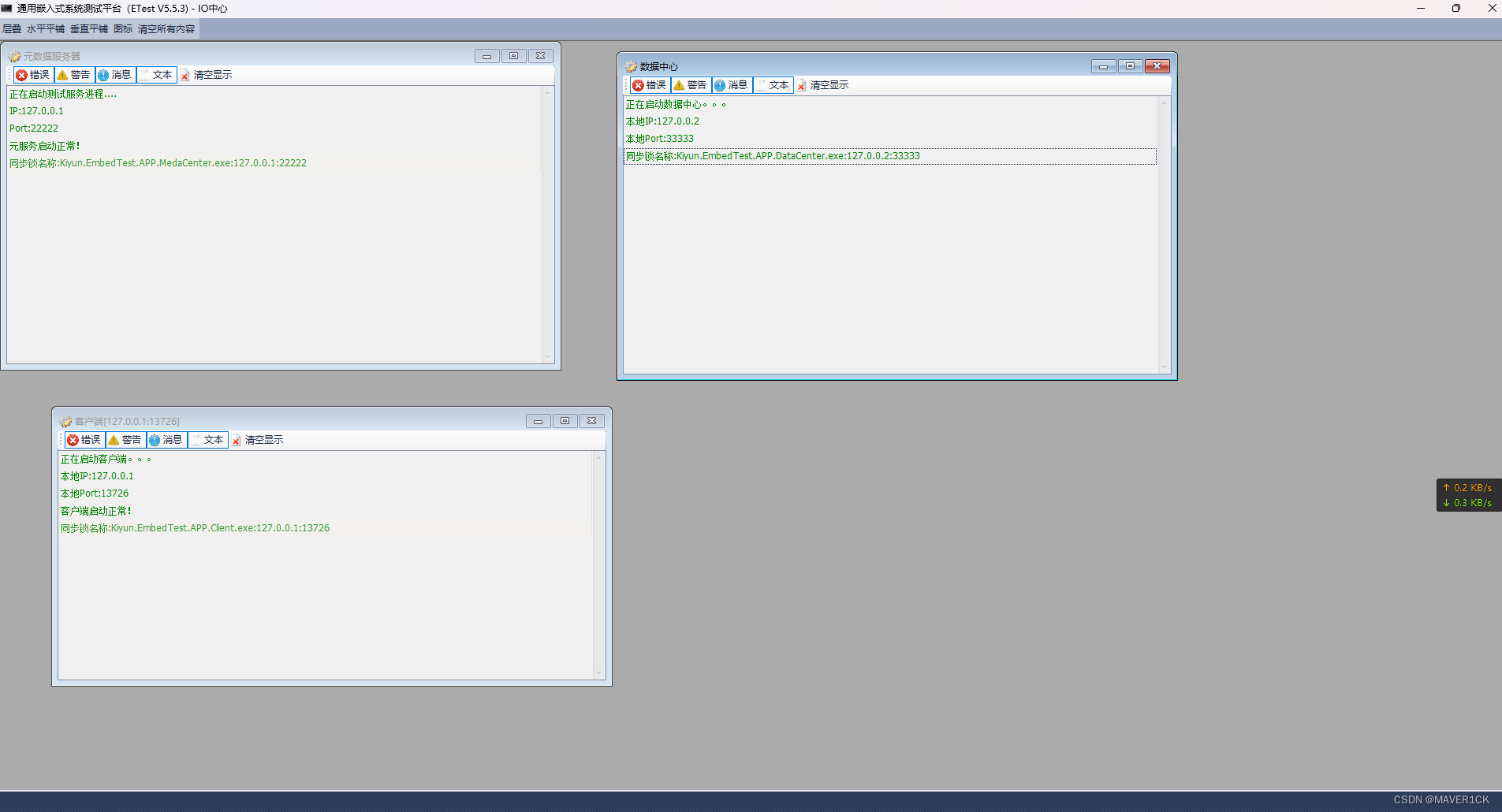Click the ETest application icon in title bar
The width and height of the screenshot is (1502, 812).
(7, 9)
